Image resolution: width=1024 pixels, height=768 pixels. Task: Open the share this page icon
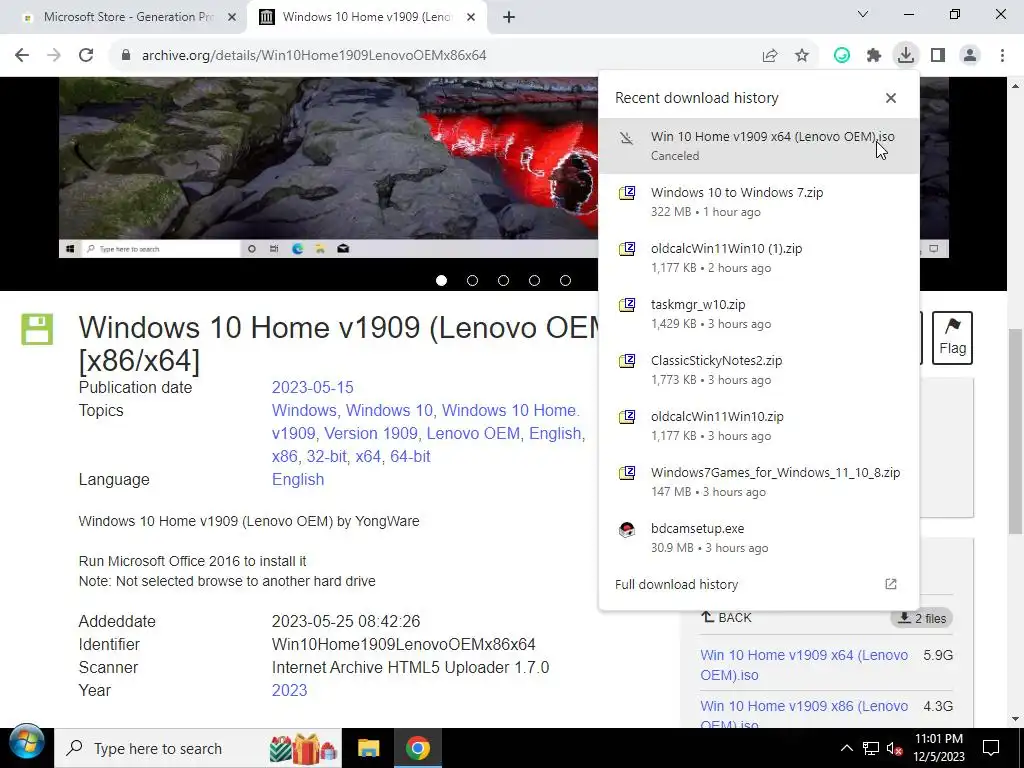coord(770,56)
